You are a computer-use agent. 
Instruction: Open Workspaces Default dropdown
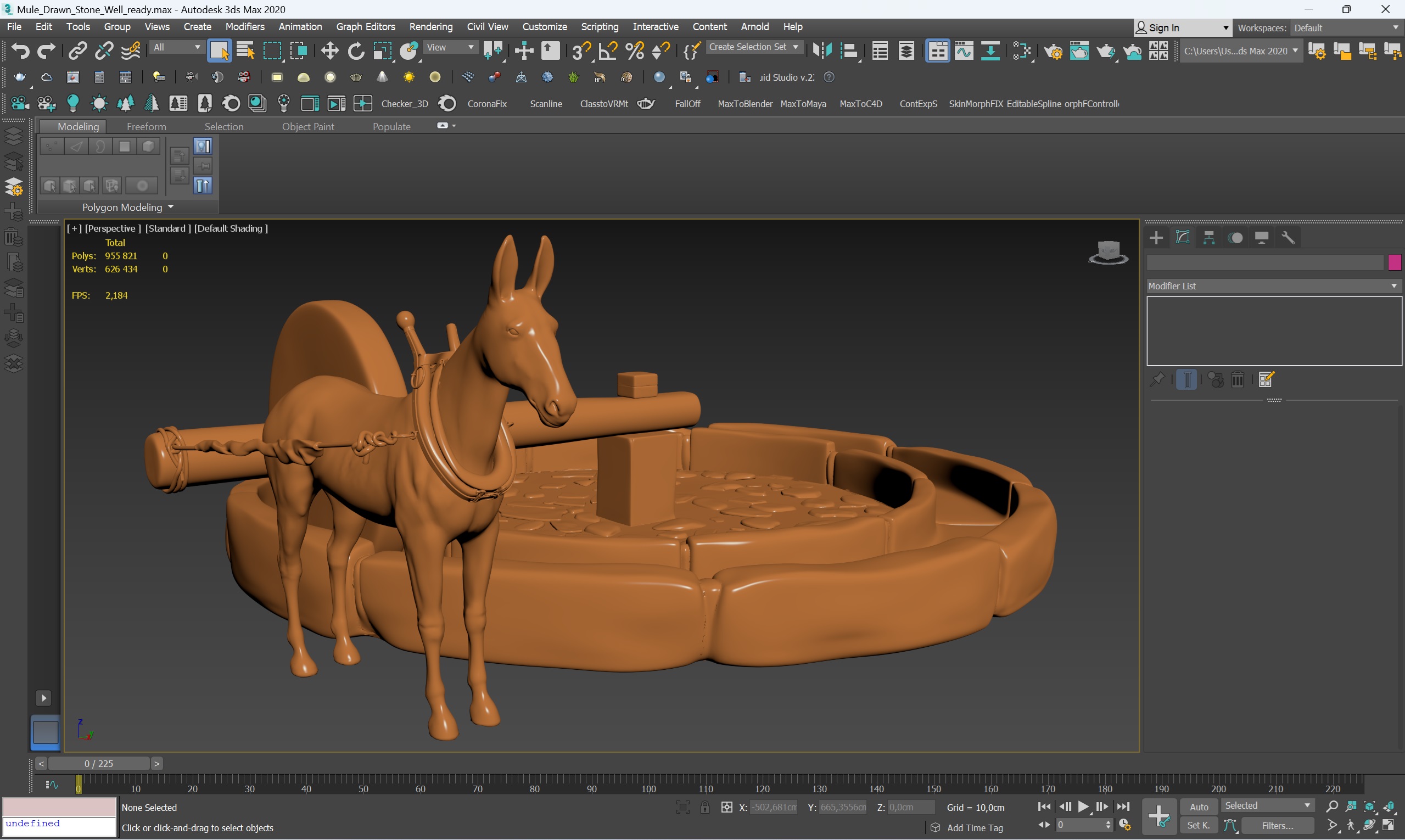[1346, 28]
